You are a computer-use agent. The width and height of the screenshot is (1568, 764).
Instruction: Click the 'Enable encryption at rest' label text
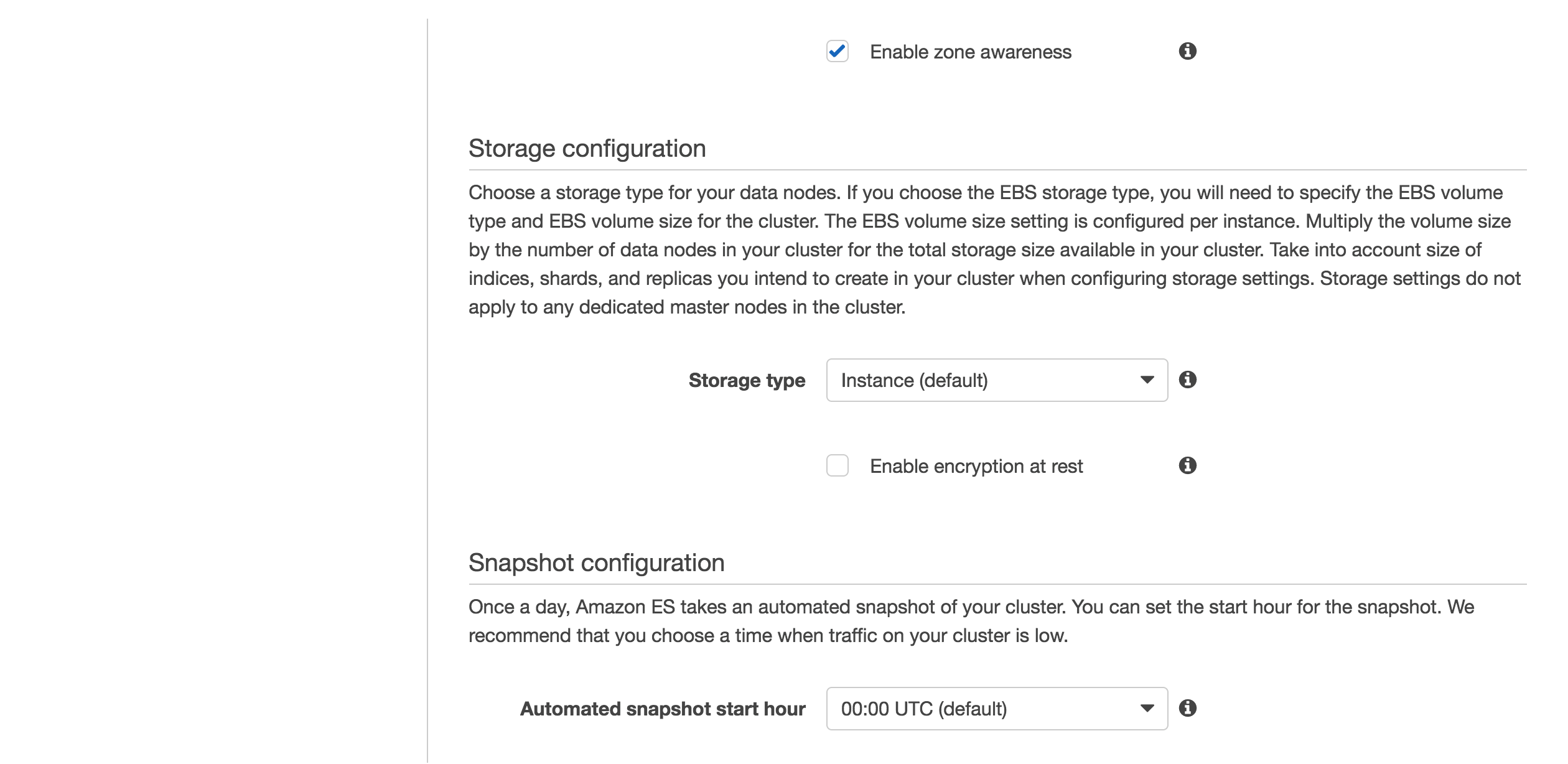pyautogui.click(x=976, y=467)
